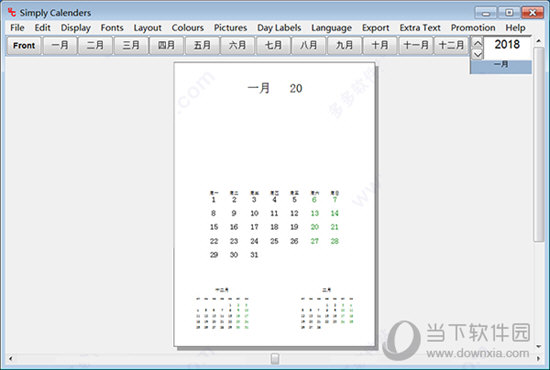Open the Help menu

tap(515, 28)
